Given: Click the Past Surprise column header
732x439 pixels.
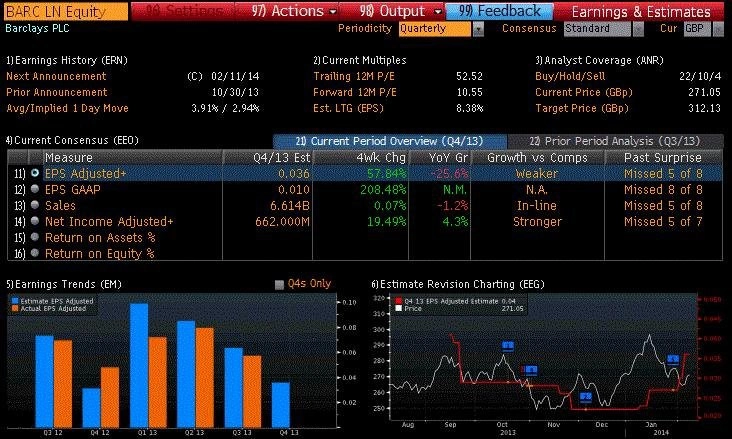Looking at the screenshot, I should (663, 157).
